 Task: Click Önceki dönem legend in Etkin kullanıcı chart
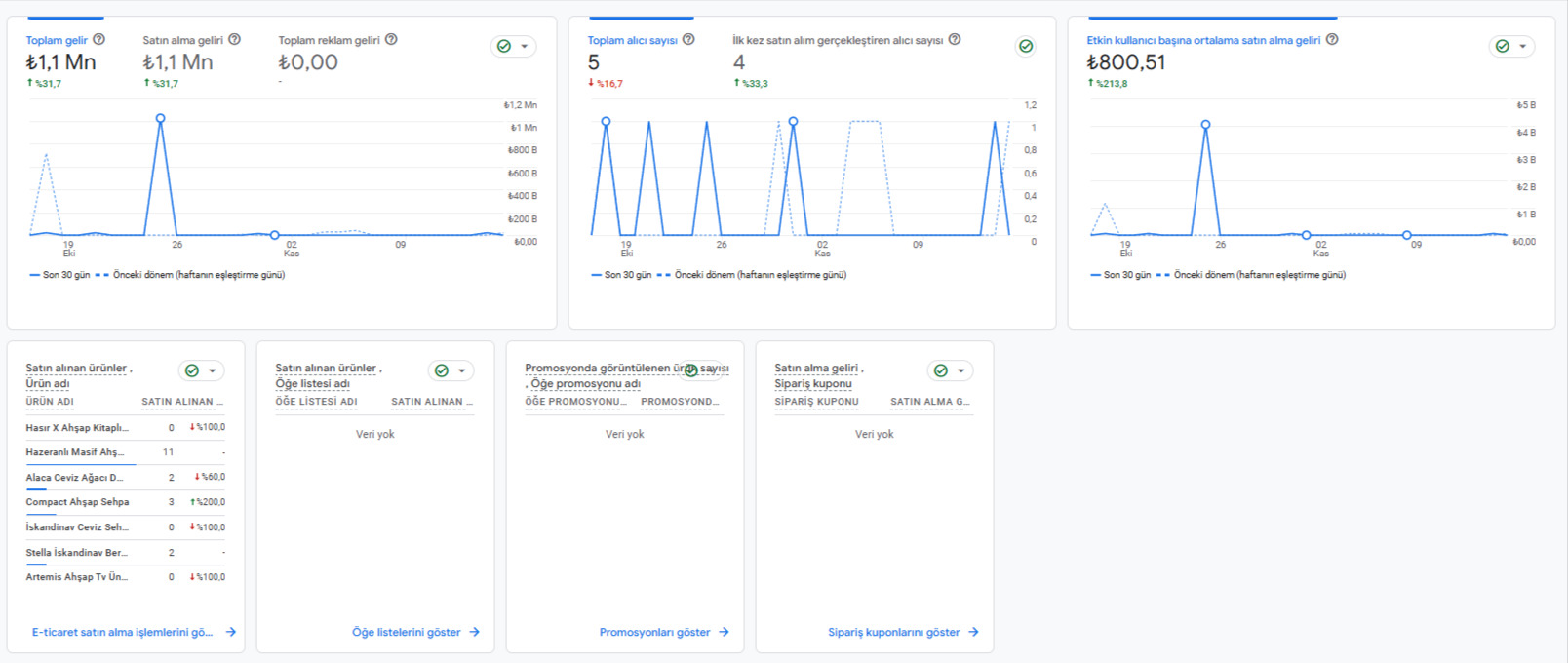(x=1251, y=275)
